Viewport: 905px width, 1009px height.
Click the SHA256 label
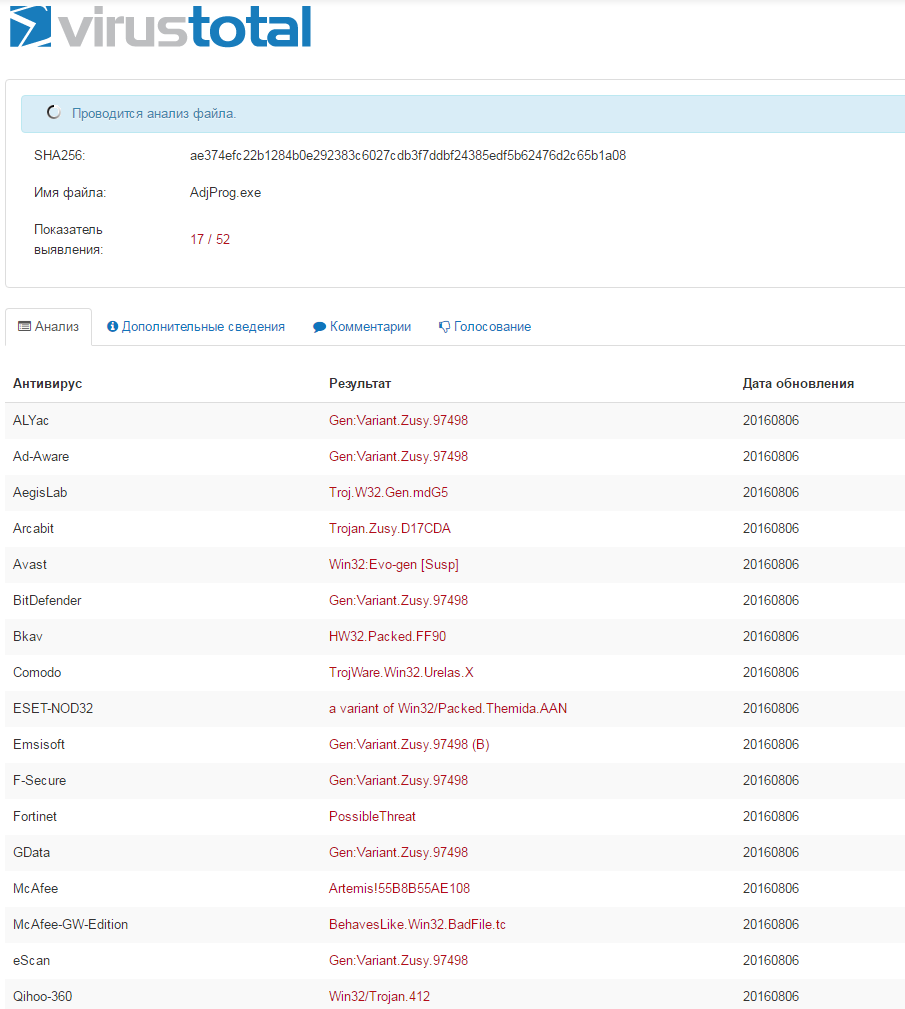pos(60,155)
